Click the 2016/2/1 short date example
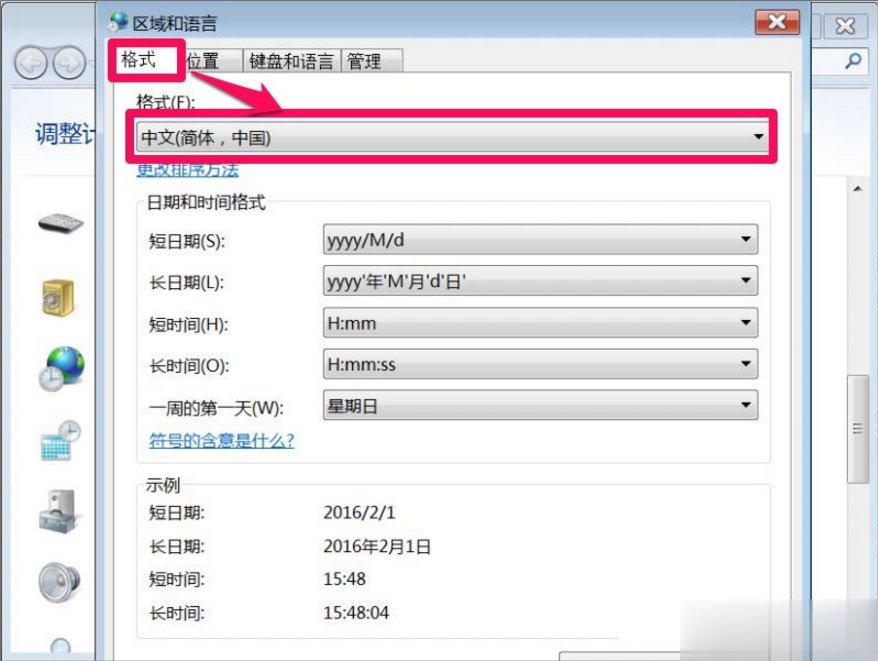The width and height of the screenshot is (878, 661). [x=359, y=512]
